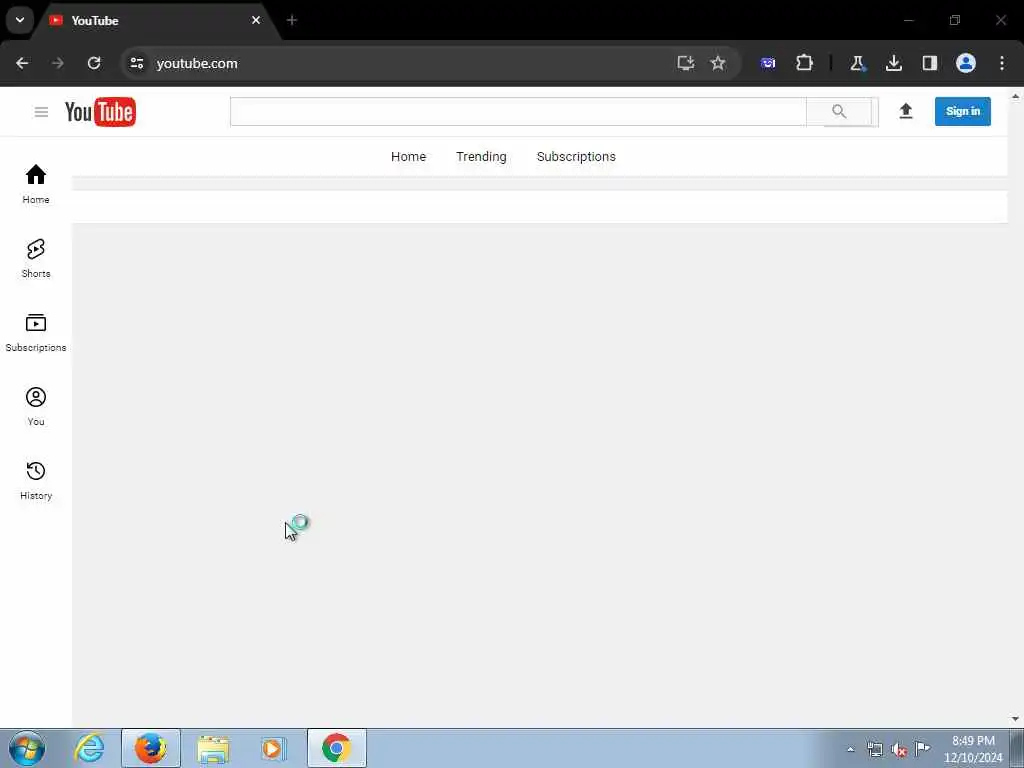
Task: Open a new tab with plus button
Action: click(292, 20)
